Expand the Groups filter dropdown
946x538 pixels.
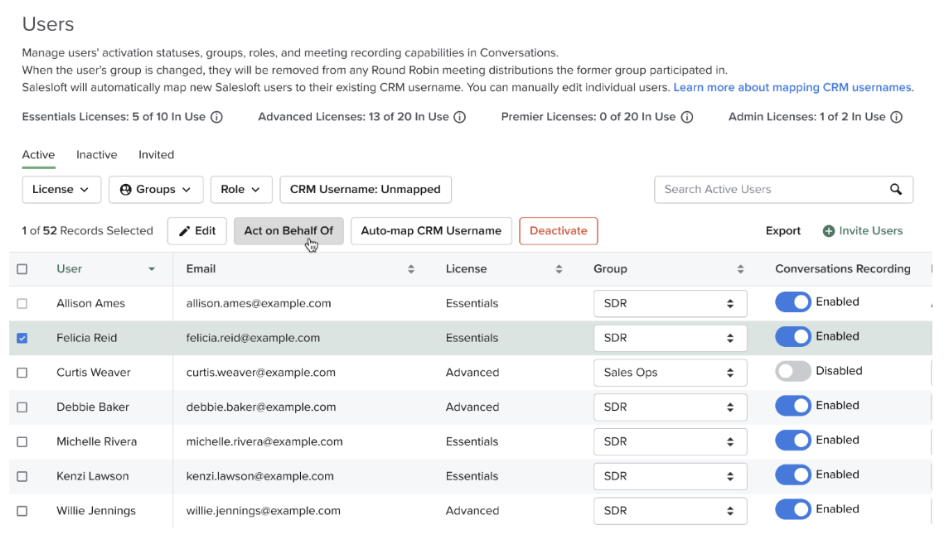pyautogui.click(x=155, y=189)
